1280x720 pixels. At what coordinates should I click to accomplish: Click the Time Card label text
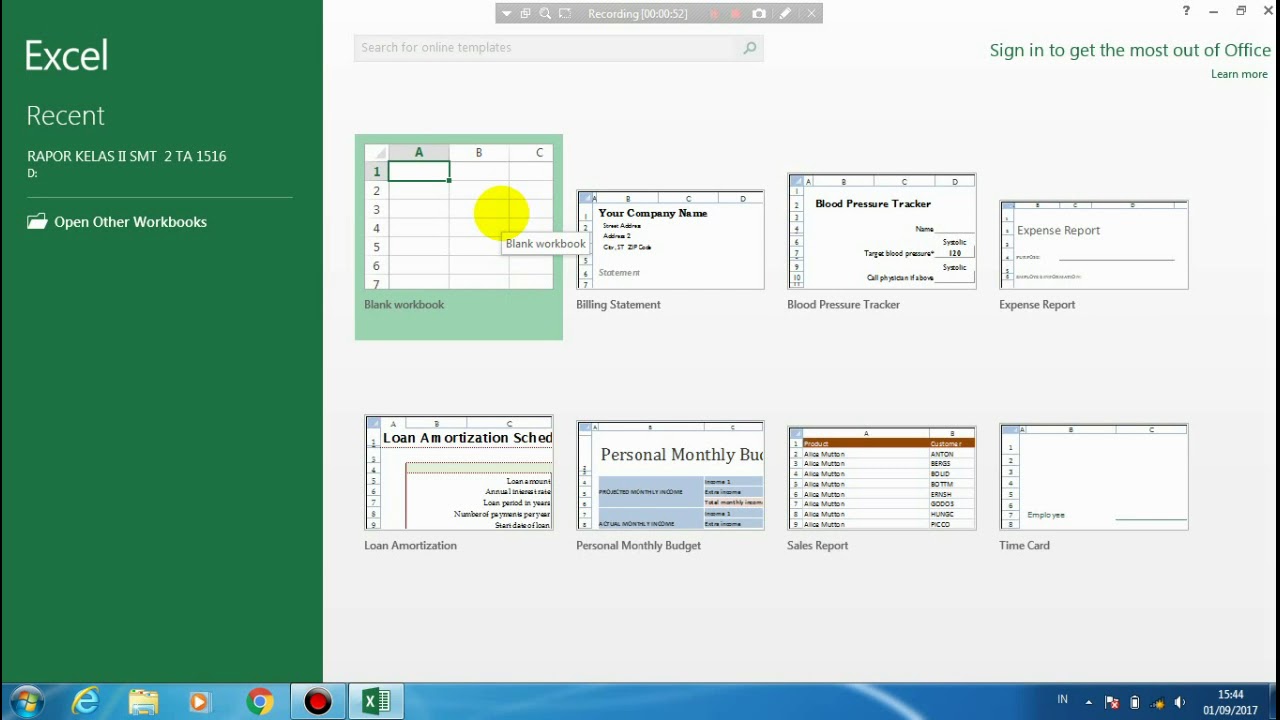point(1024,546)
